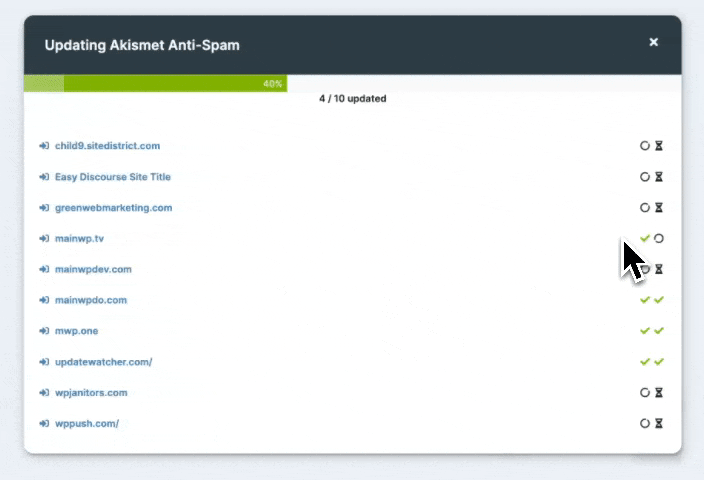Click the hourglass icon on wpjanitors.com row

click(659, 392)
